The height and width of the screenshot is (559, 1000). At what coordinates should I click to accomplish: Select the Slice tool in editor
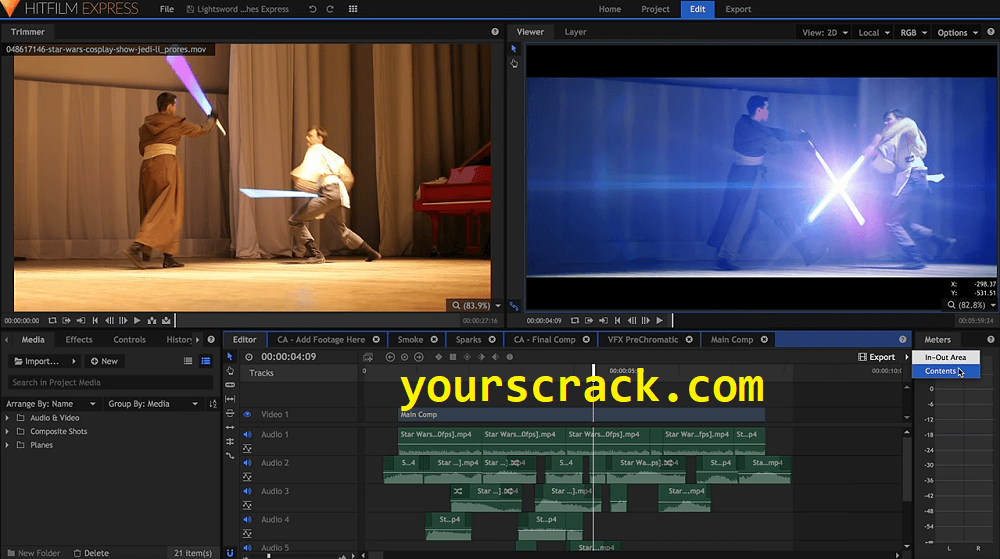tap(230, 385)
